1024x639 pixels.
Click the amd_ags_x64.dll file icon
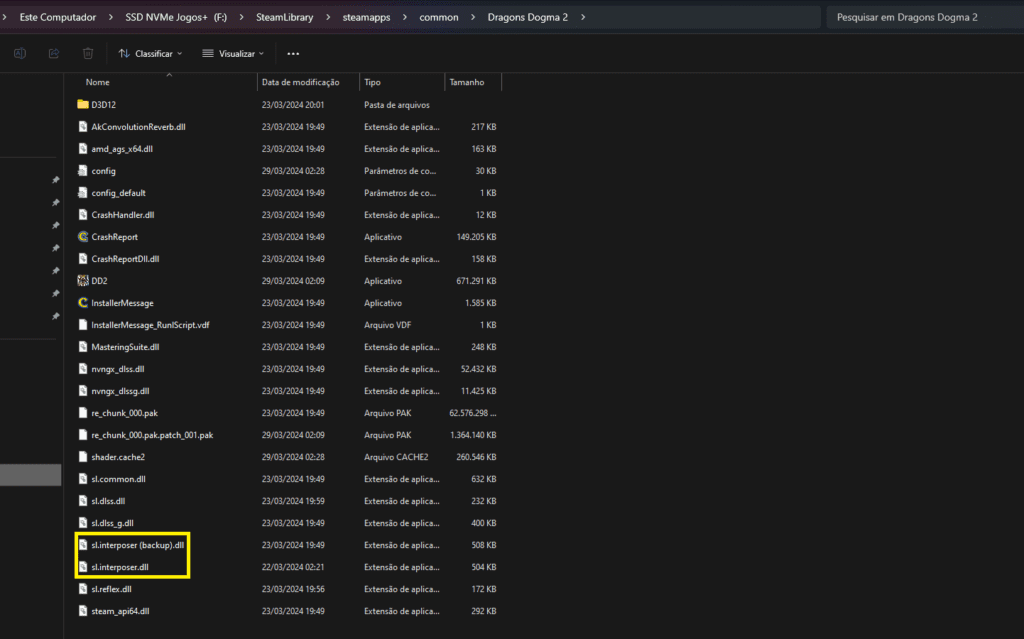(x=83, y=149)
